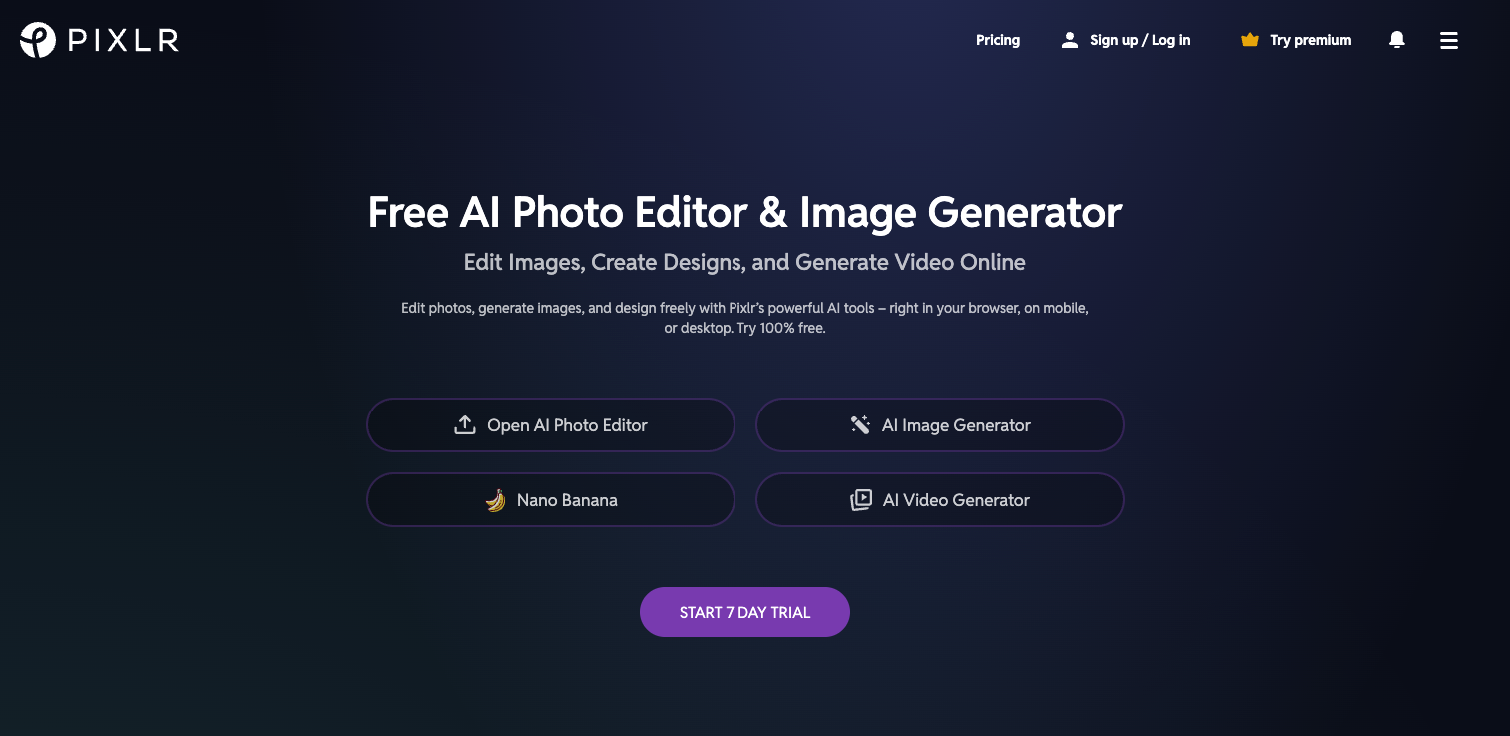Click the gold crown premium icon
Viewport: 1510px width, 736px height.
(x=1249, y=40)
